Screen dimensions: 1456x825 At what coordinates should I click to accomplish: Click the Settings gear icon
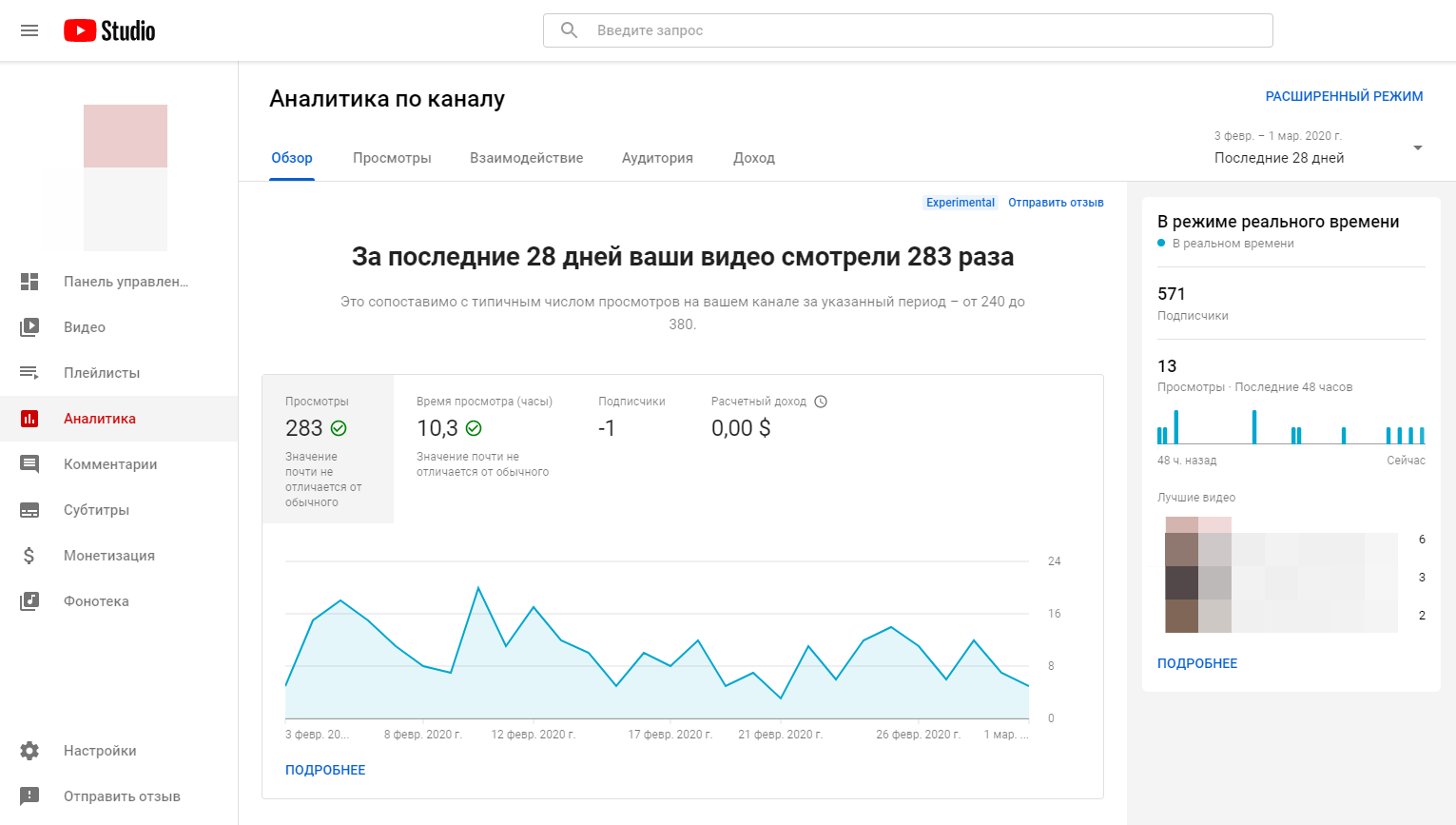(29, 751)
